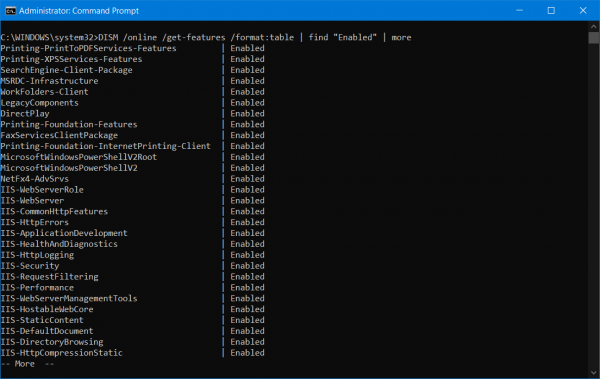Minimize the Command Prompt window
Viewport: 600px width, 379px height.
point(519,11)
